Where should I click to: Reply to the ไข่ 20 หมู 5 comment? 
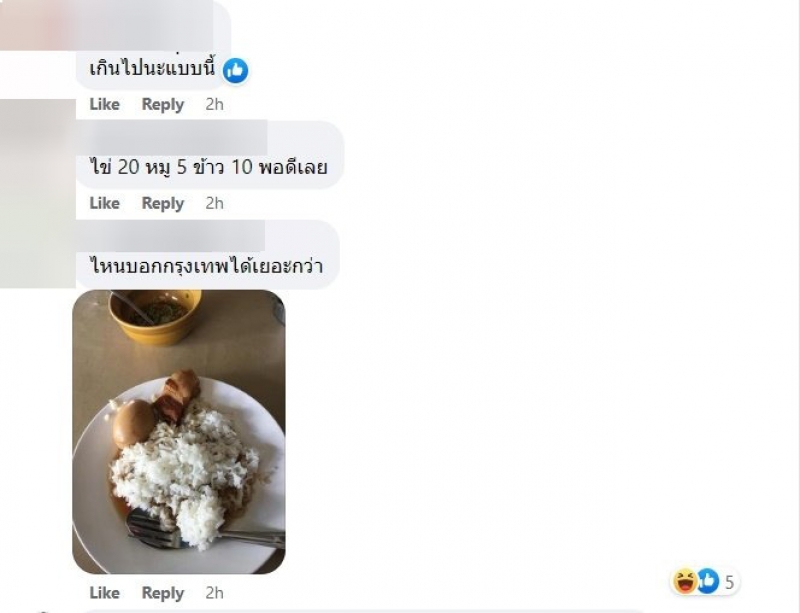click(163, 203)
